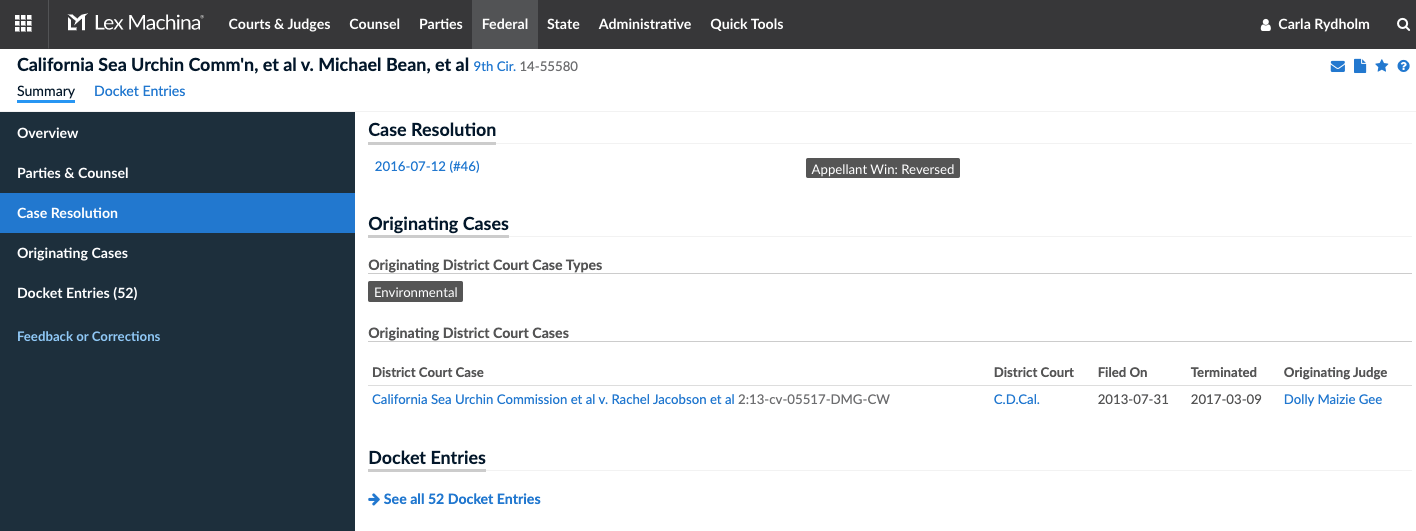The image size is (1416, 531).
Task: Open the Counsel menu
Action: coord(375,24)
